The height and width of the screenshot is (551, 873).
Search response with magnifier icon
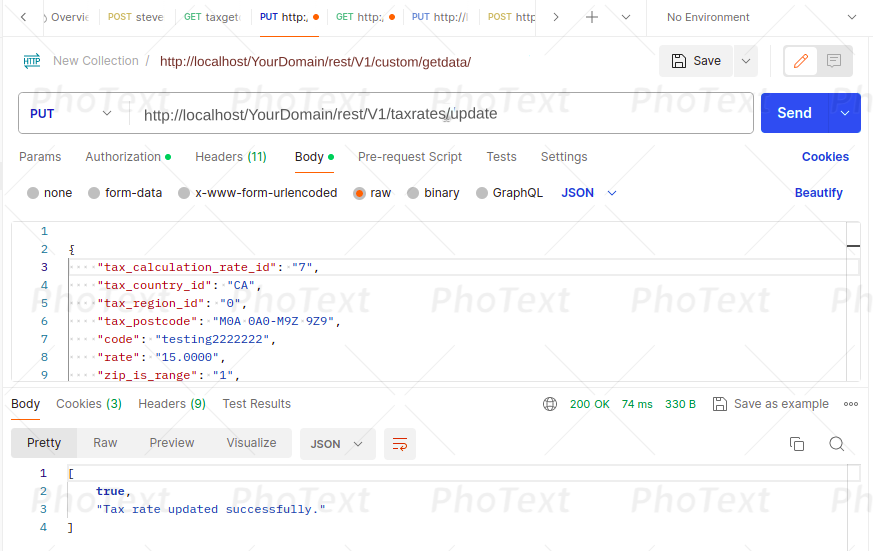point(837,444)
